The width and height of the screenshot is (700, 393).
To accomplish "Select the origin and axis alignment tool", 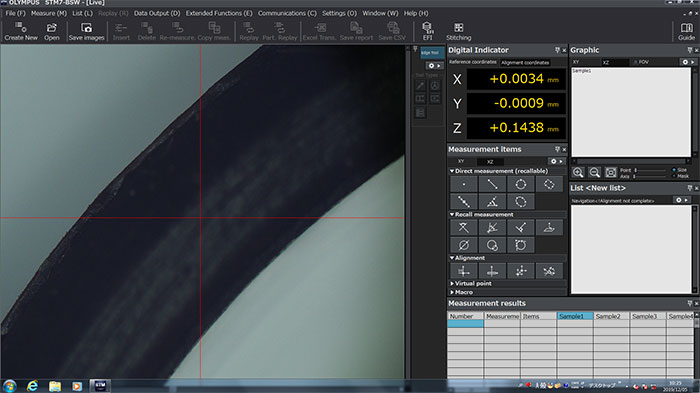I will 464,271.
